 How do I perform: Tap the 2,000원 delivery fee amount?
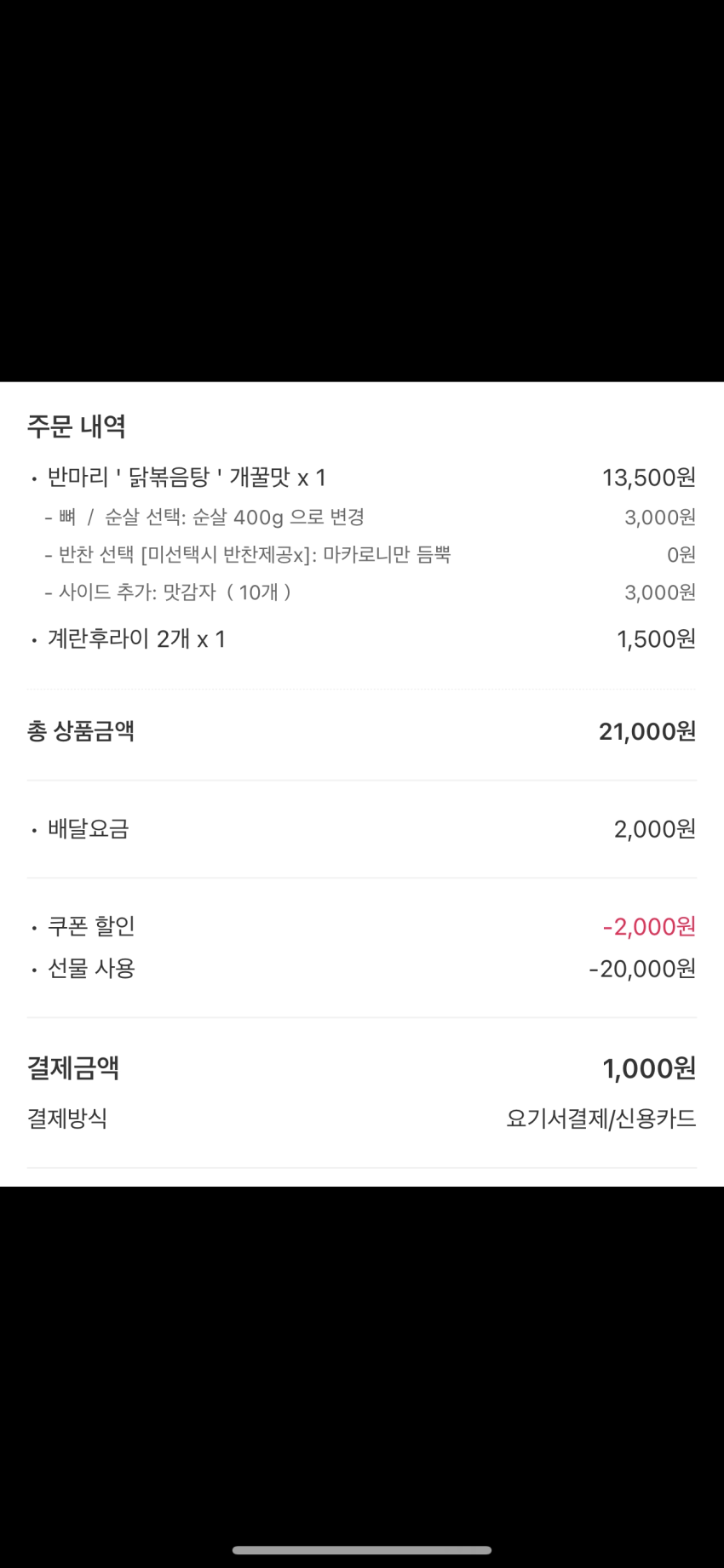click(x=655, y=829)
